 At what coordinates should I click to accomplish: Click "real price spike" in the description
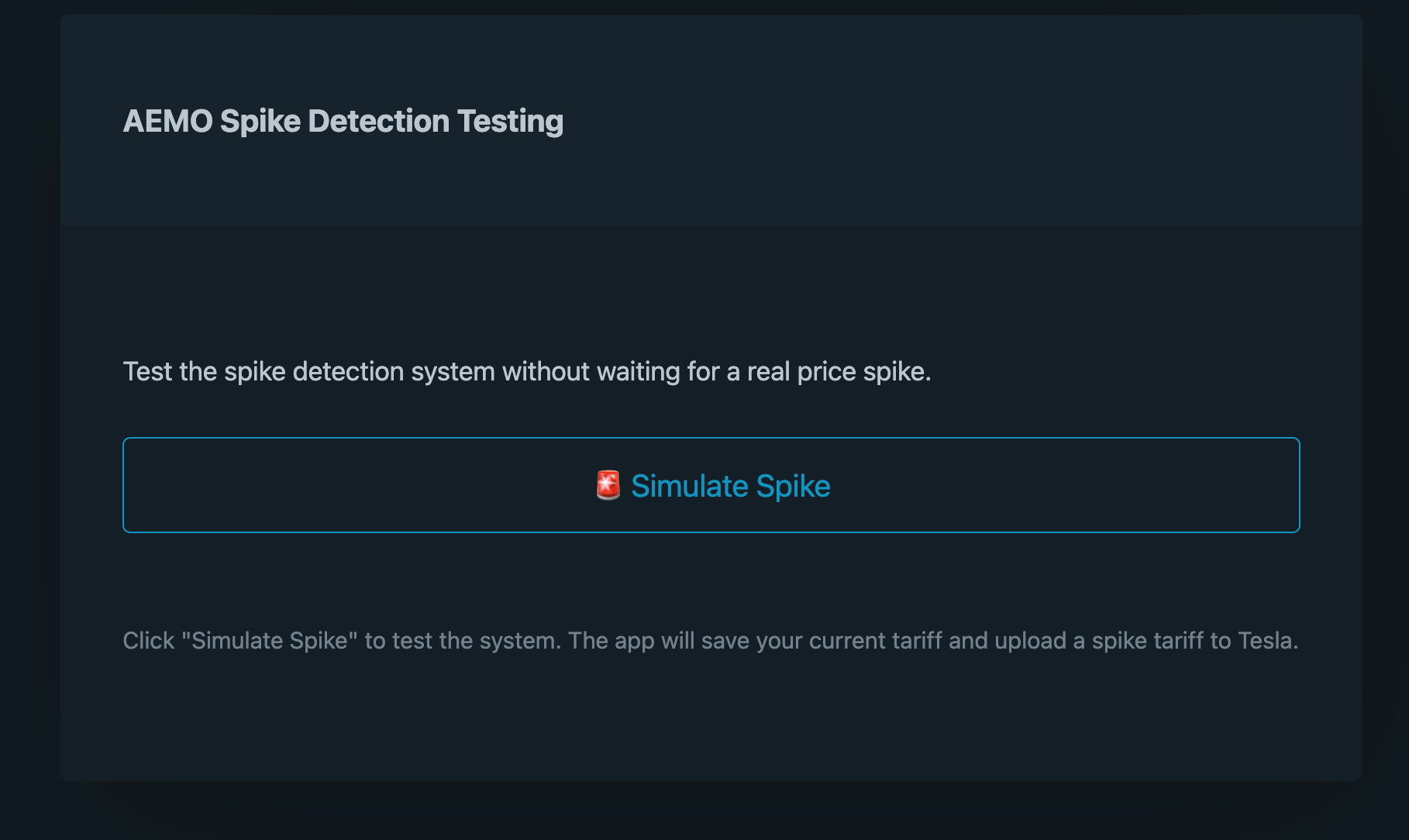[838, 372]
